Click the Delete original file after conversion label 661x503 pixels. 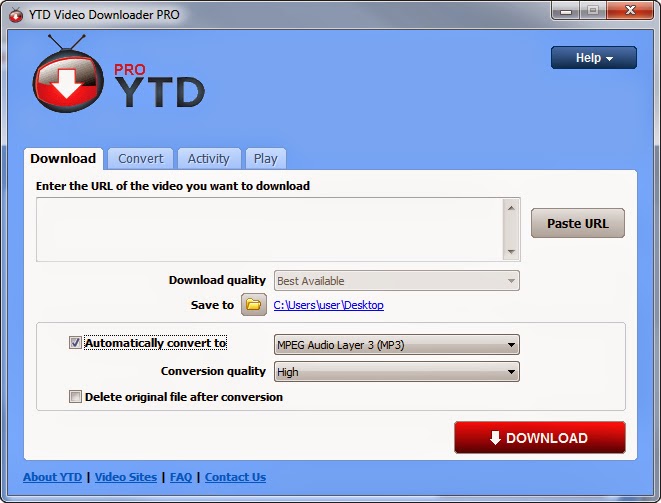point(184,397)
